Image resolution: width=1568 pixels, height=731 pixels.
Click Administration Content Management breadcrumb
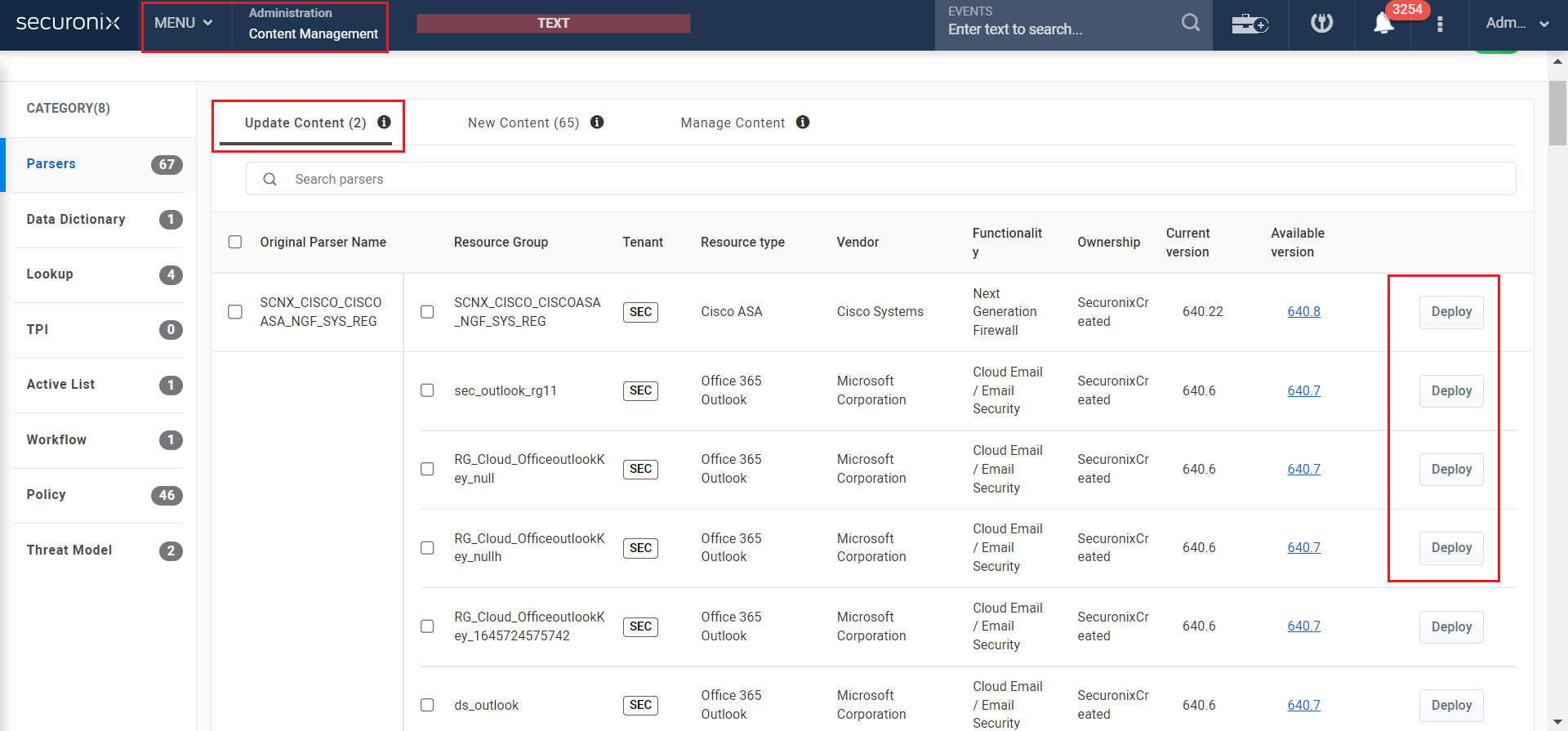pos(313,24)
